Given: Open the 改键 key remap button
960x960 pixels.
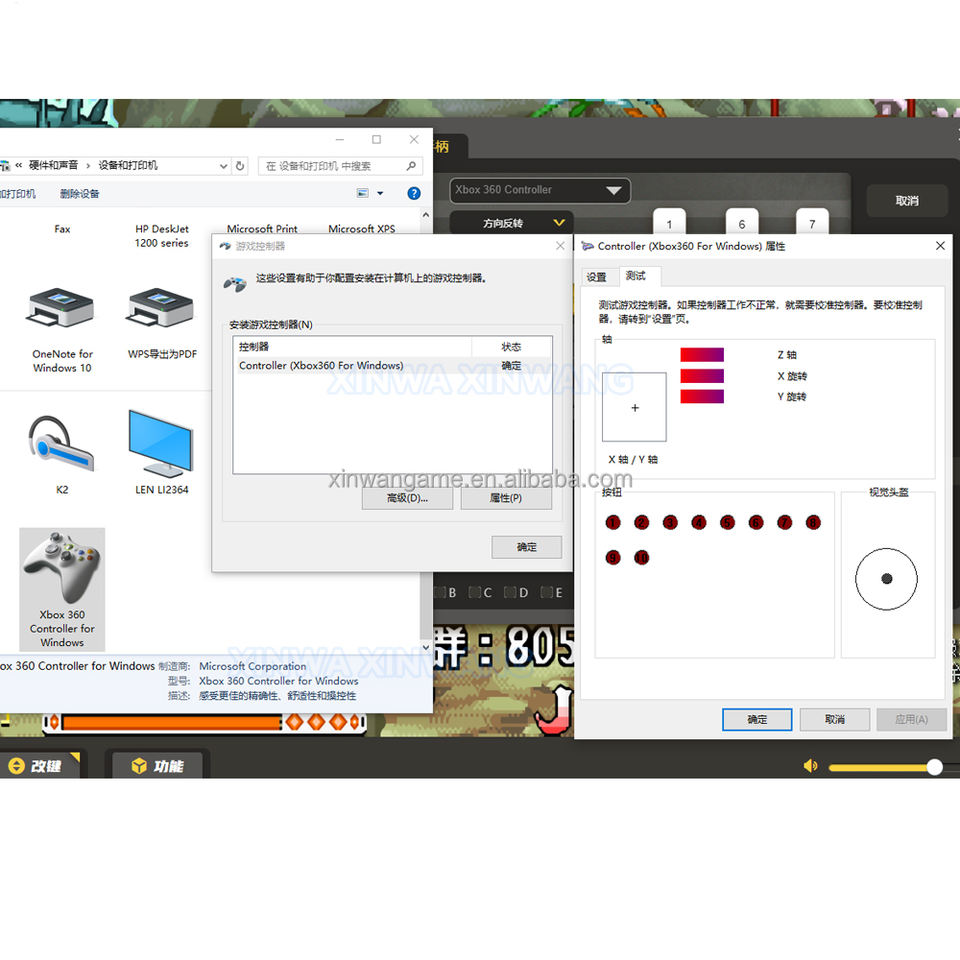Looking at the screenshot, I should point(39,765).
